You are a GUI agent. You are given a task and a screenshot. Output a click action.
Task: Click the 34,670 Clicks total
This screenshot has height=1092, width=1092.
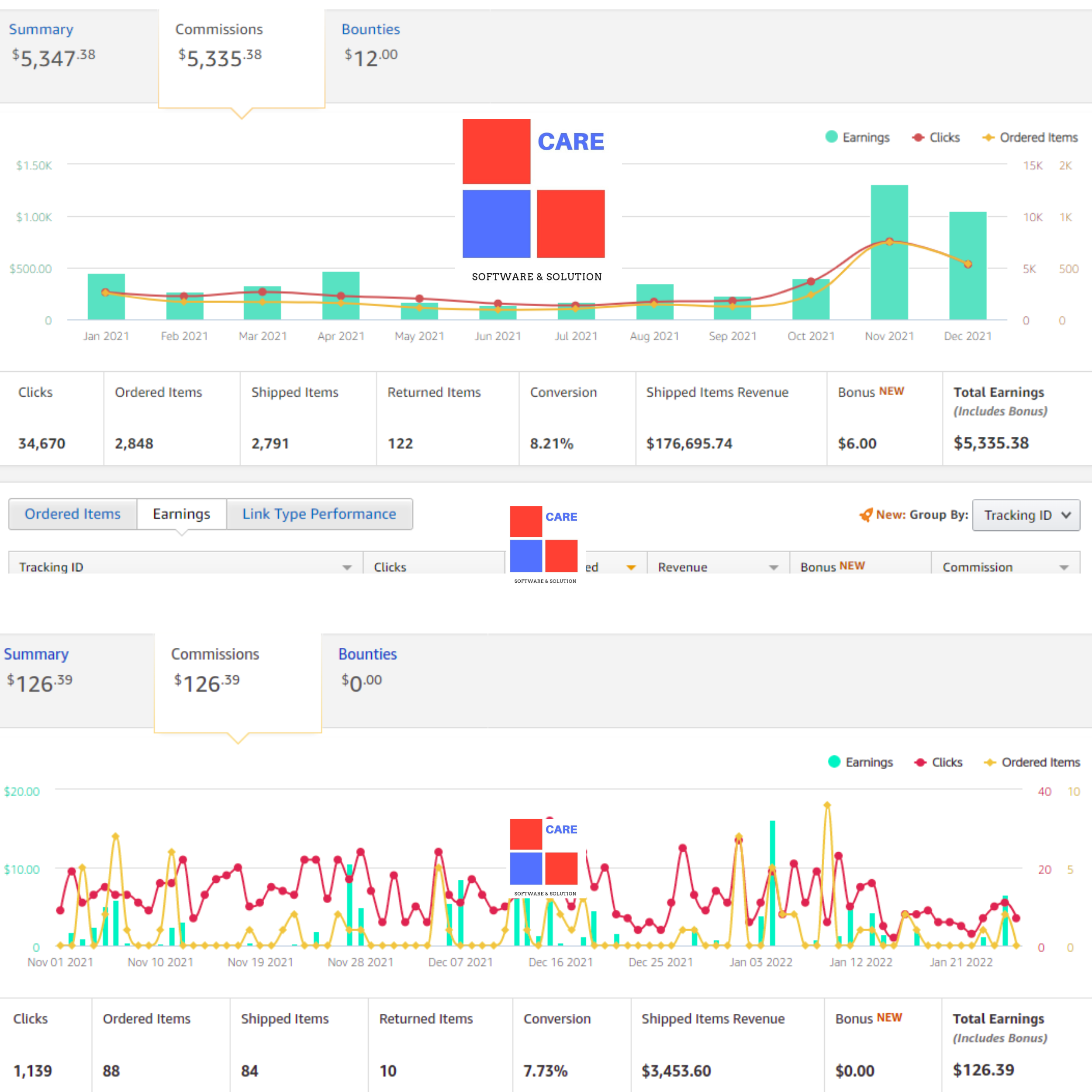42,444
